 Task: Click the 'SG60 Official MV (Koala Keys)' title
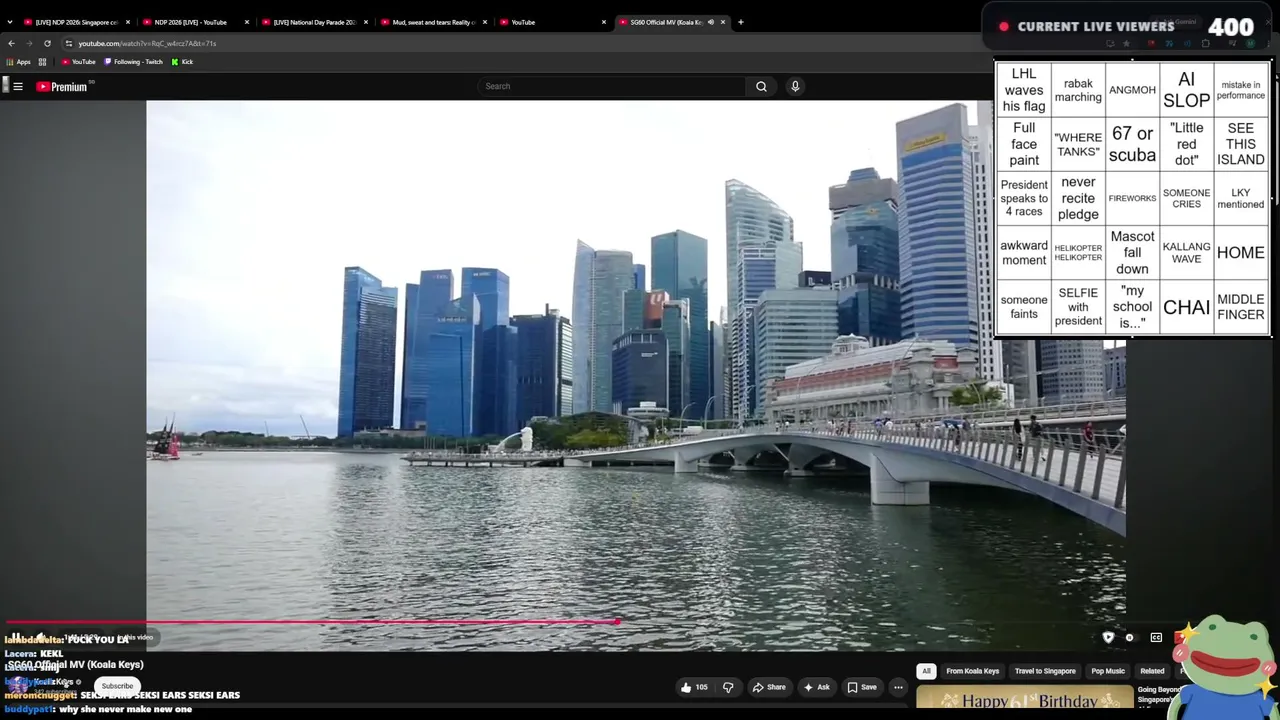(x=76, y=664)
